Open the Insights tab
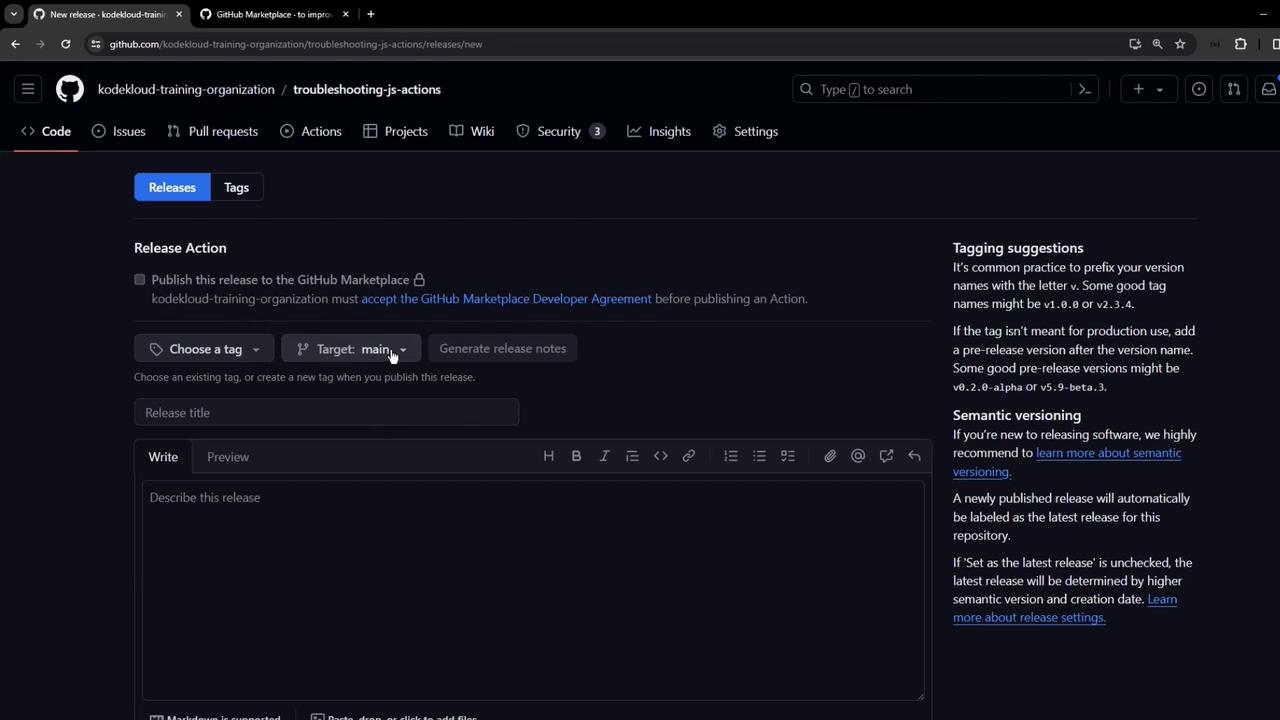This screenshot has height=720, width=1280. pos(659,131)
